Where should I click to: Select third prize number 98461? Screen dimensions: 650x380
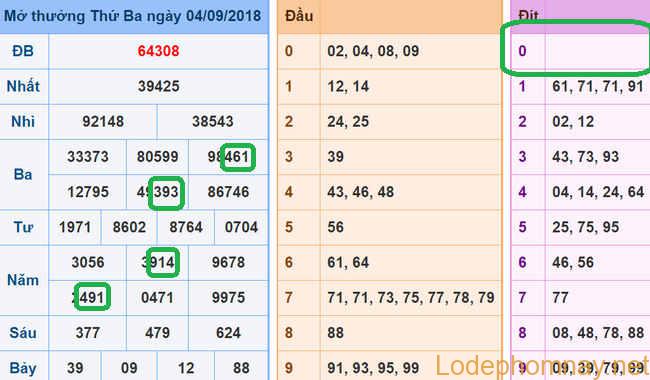[x=228, y=157]
